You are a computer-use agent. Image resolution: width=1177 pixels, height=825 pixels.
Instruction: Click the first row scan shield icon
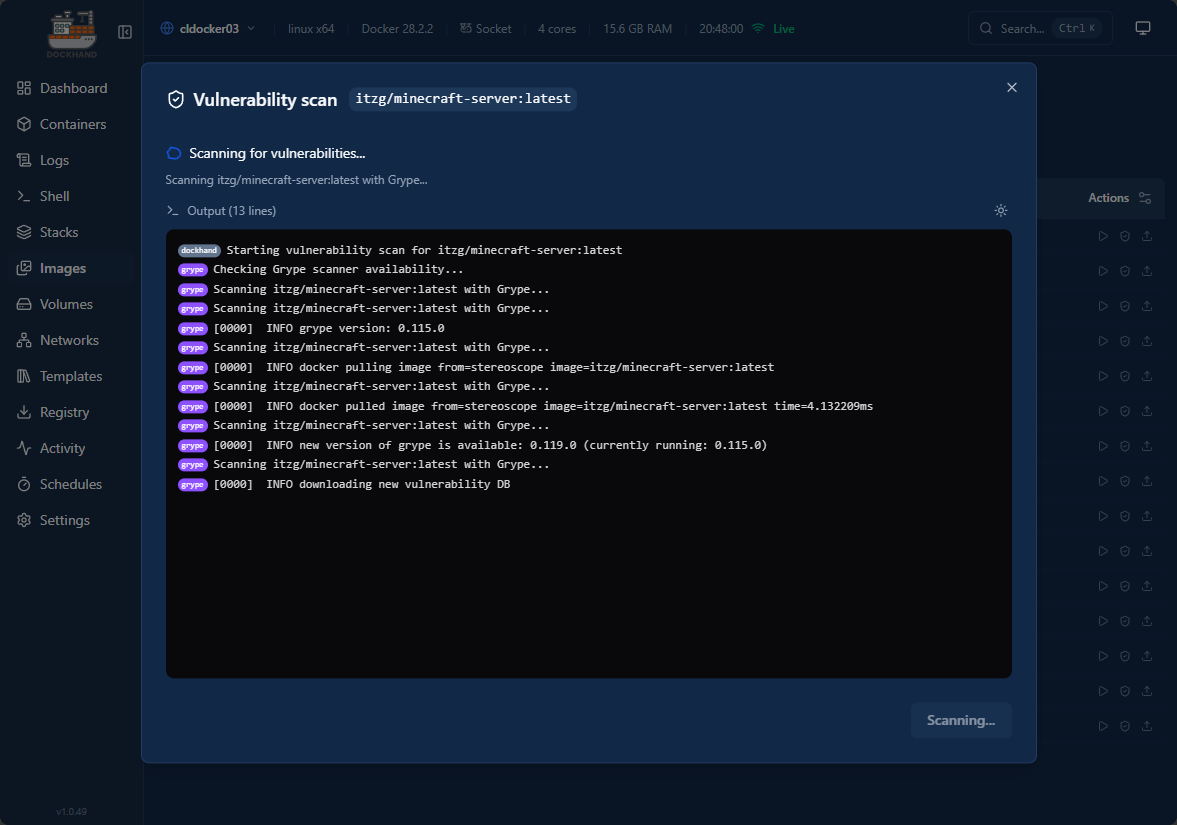[x=1124, y=236]
